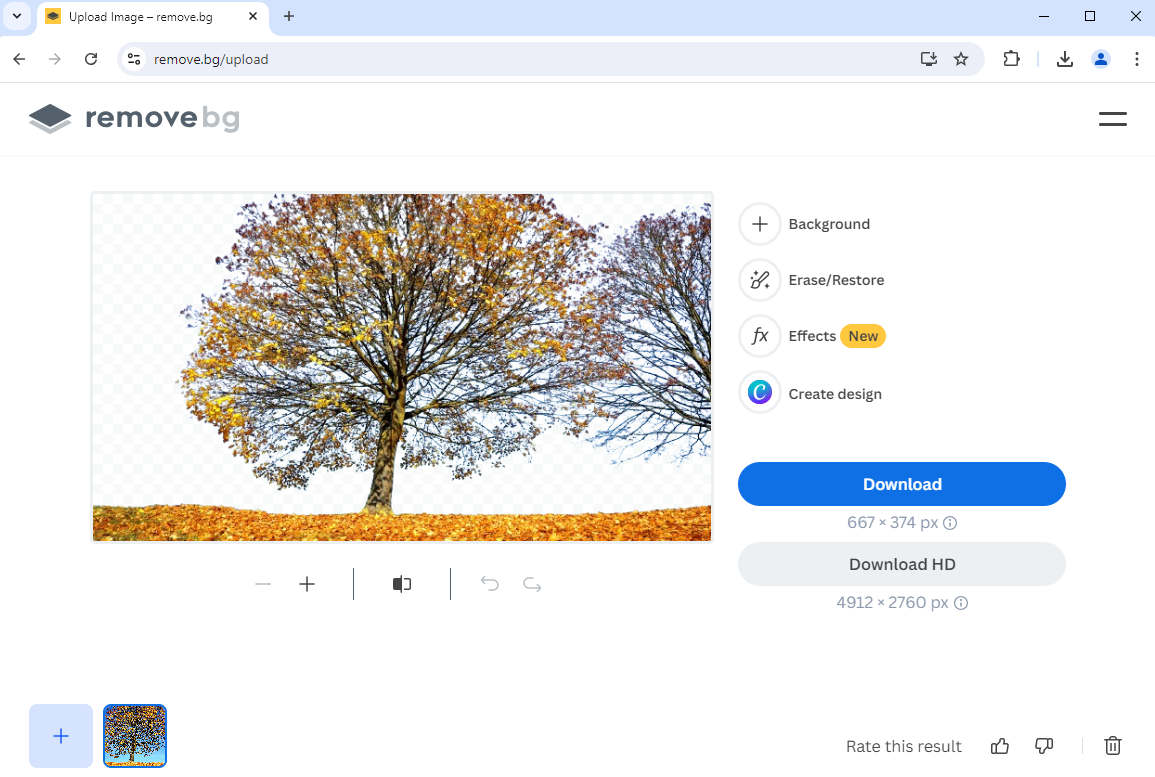Image resolution: width=1155 pixels, height=777 pixels.
Task: Open Create design with Canva
Action: [760, 393]
